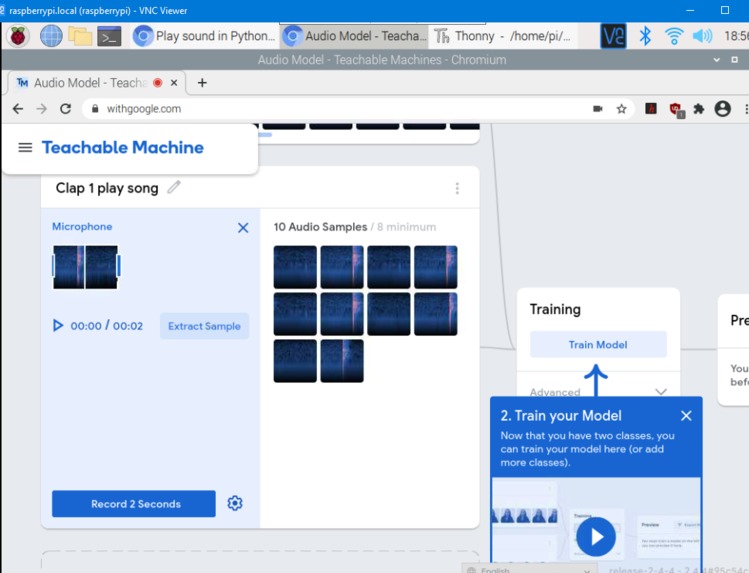This screenshot has width=749, height=573.
Task: Open the Clap 1 play song options menu
Action: tap(457, 188)
